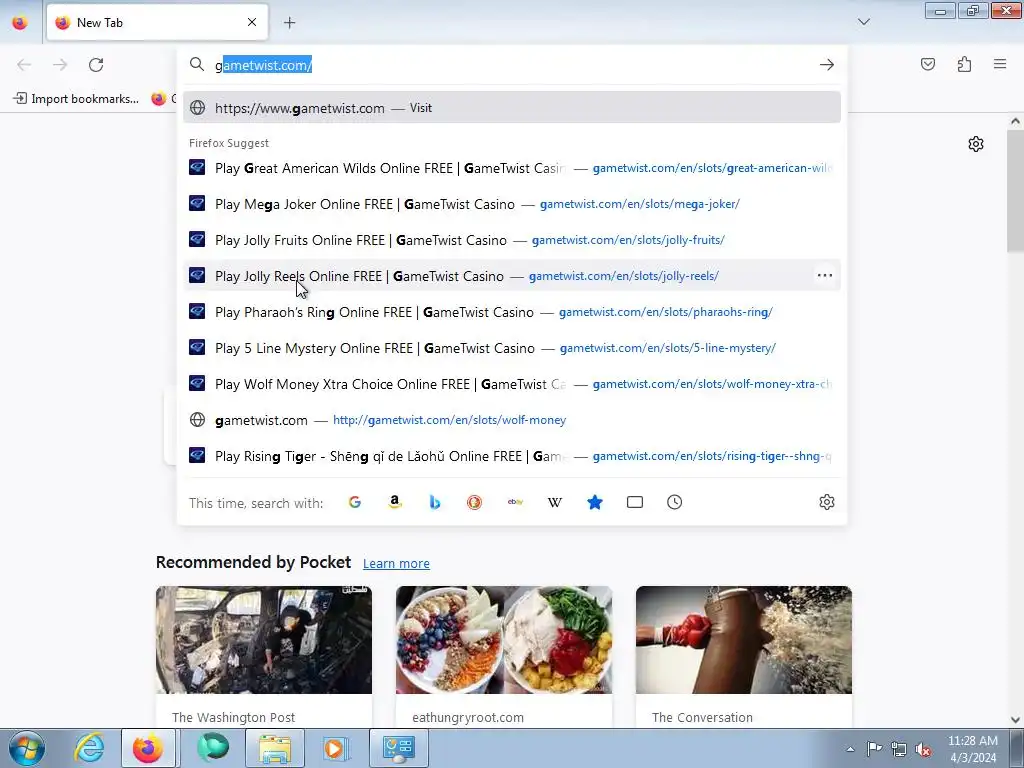The height and width of the screenshot is (768, 1024).
Task: Open Windows Start button
Action: [x=27, y=748]
